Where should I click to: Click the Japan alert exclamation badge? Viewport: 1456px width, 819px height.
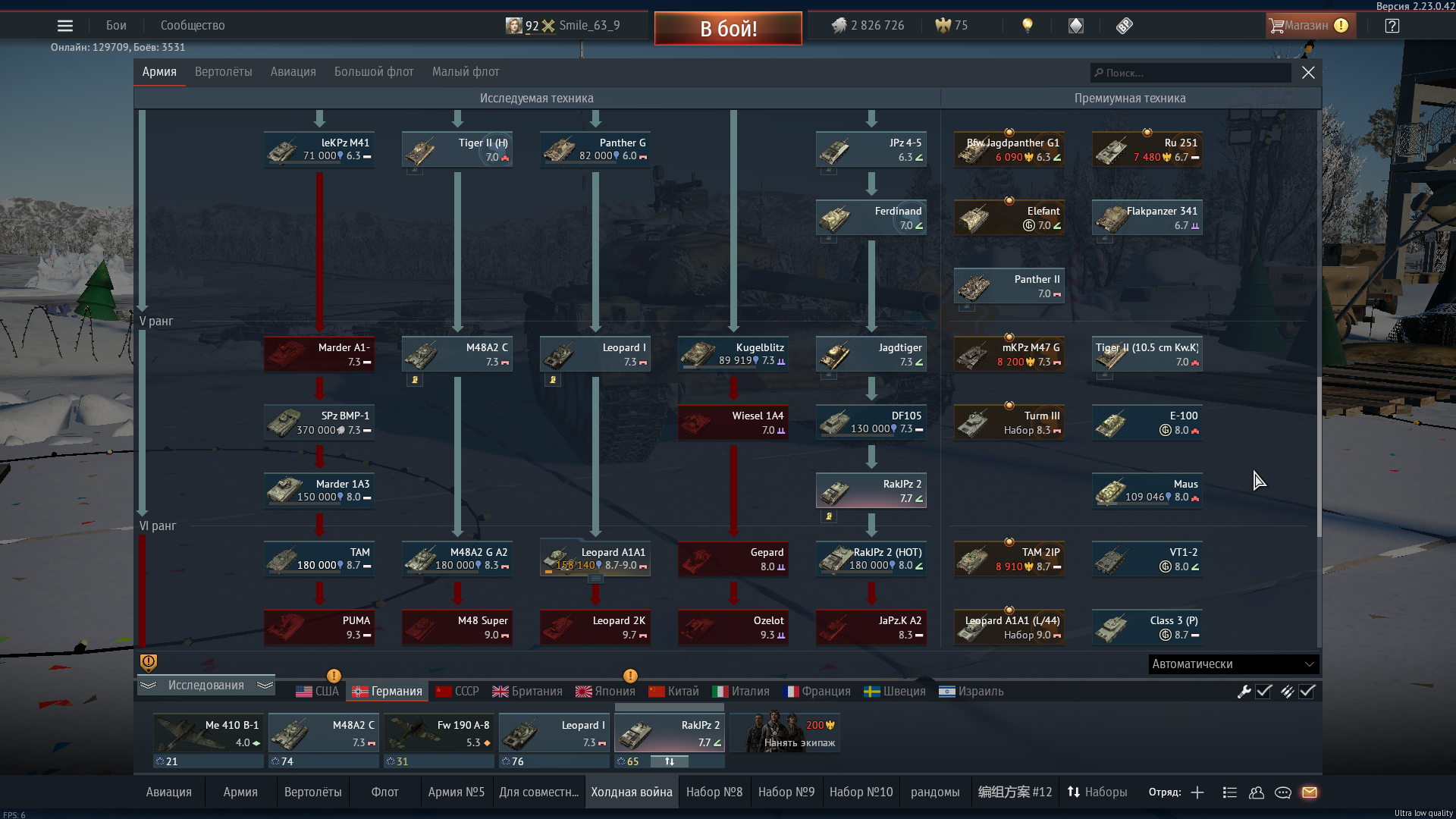coord(630,676)
